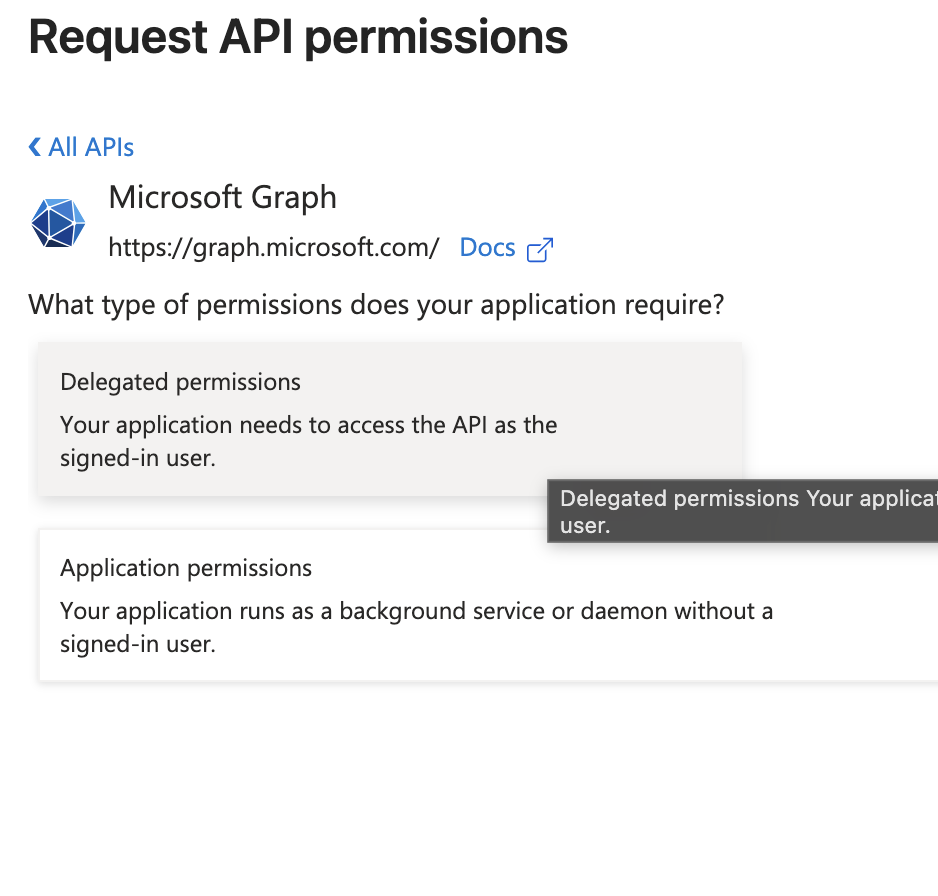
Task: Go back to All APIs
Action: click(x=81, y=147)
